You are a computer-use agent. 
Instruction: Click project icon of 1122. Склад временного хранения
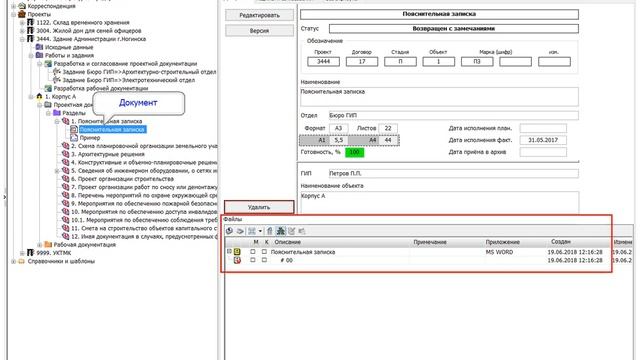pos(31,22)
